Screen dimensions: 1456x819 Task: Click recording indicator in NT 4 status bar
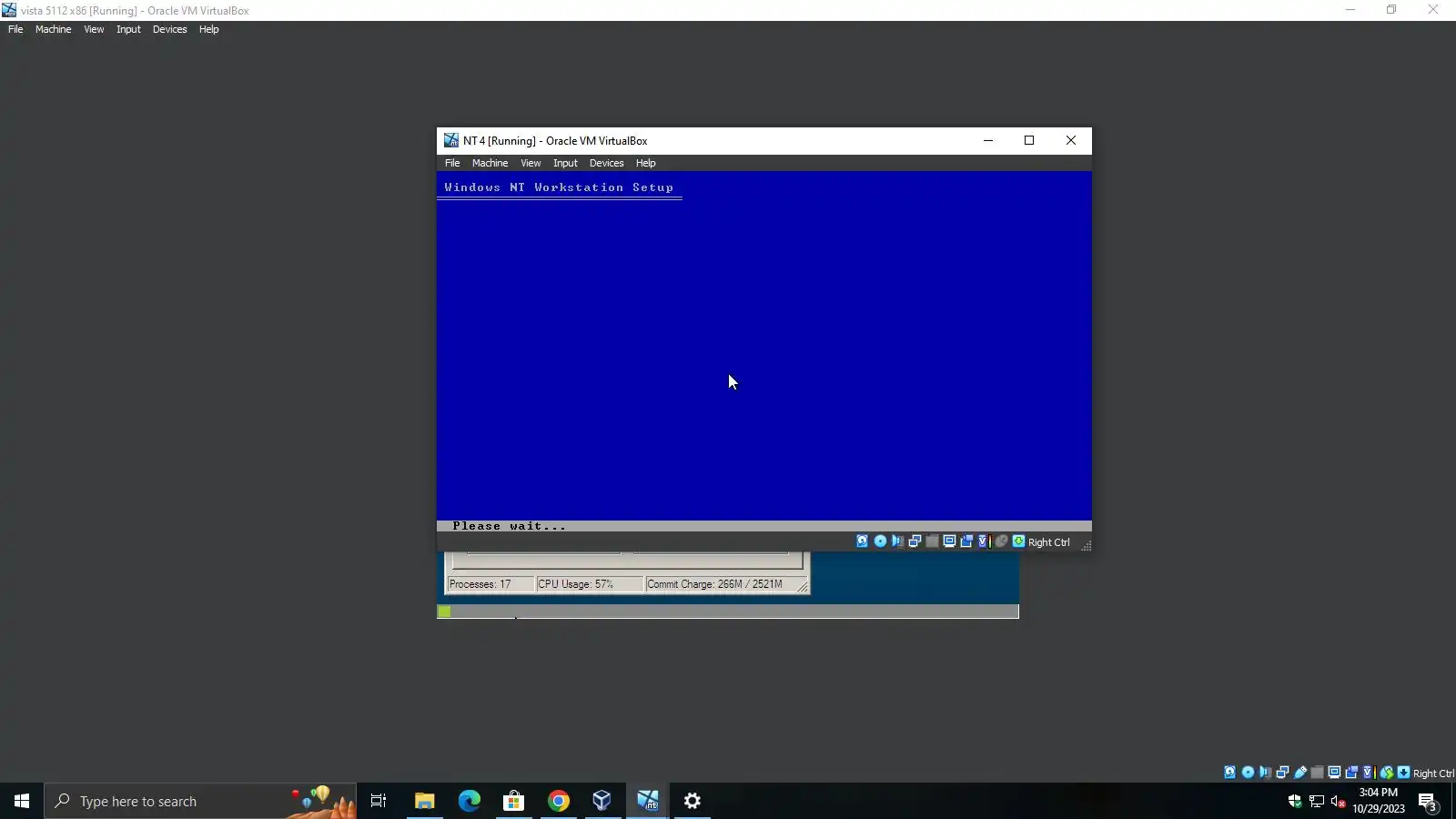click(966, 541)
